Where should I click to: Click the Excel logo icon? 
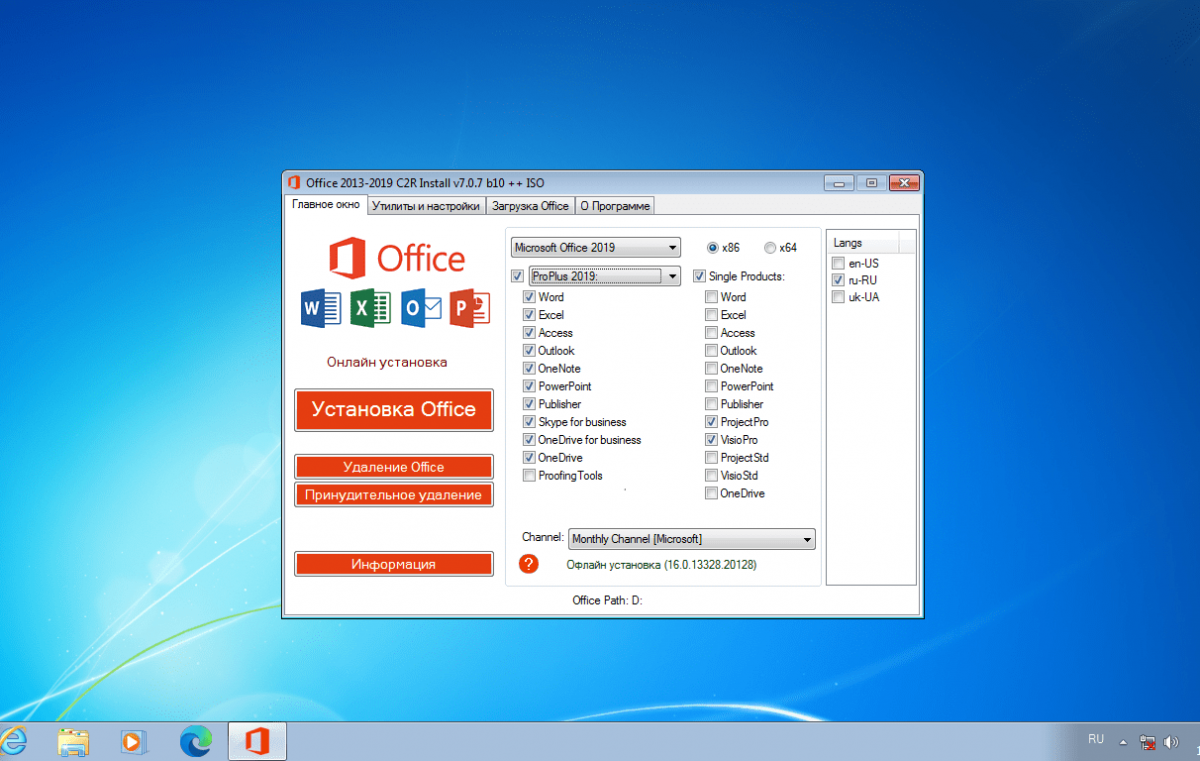pyautogui.click(x=371, y=308)
